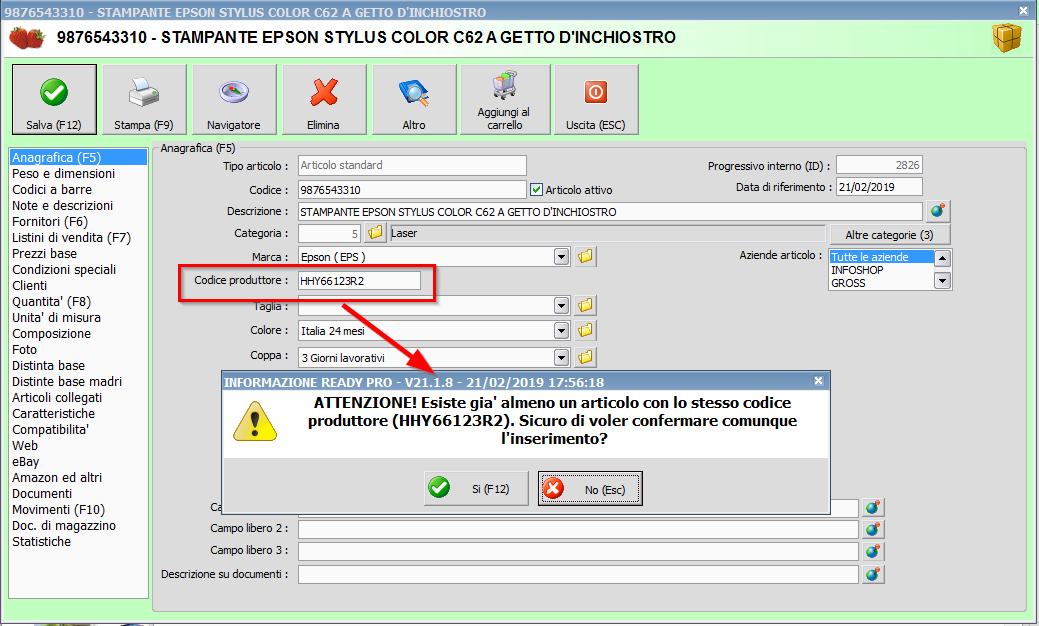1039x626 pixels.
Task: Click the Descrizione text field
Action: pyautogui.click(x=610, y=212)
